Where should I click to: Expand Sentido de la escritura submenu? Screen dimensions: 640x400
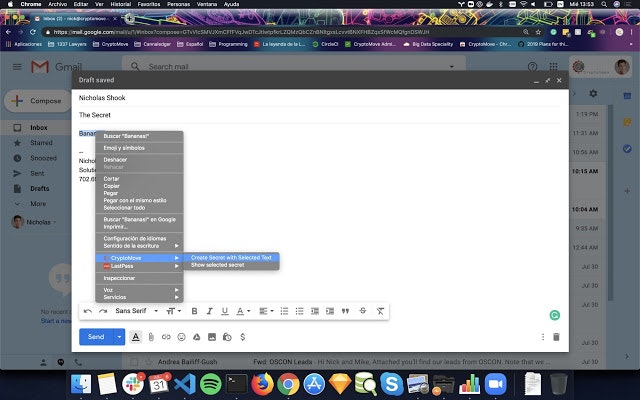[139, 246]
